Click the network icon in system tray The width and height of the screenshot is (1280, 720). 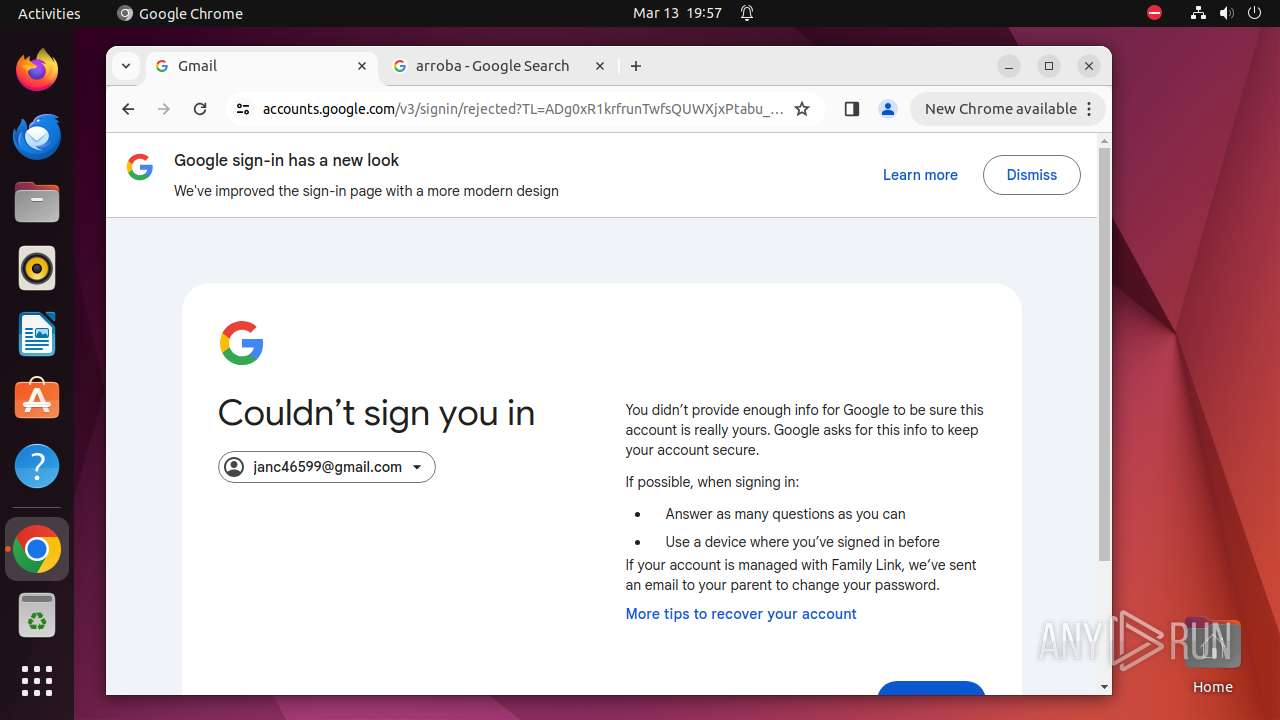(1198, 13)
